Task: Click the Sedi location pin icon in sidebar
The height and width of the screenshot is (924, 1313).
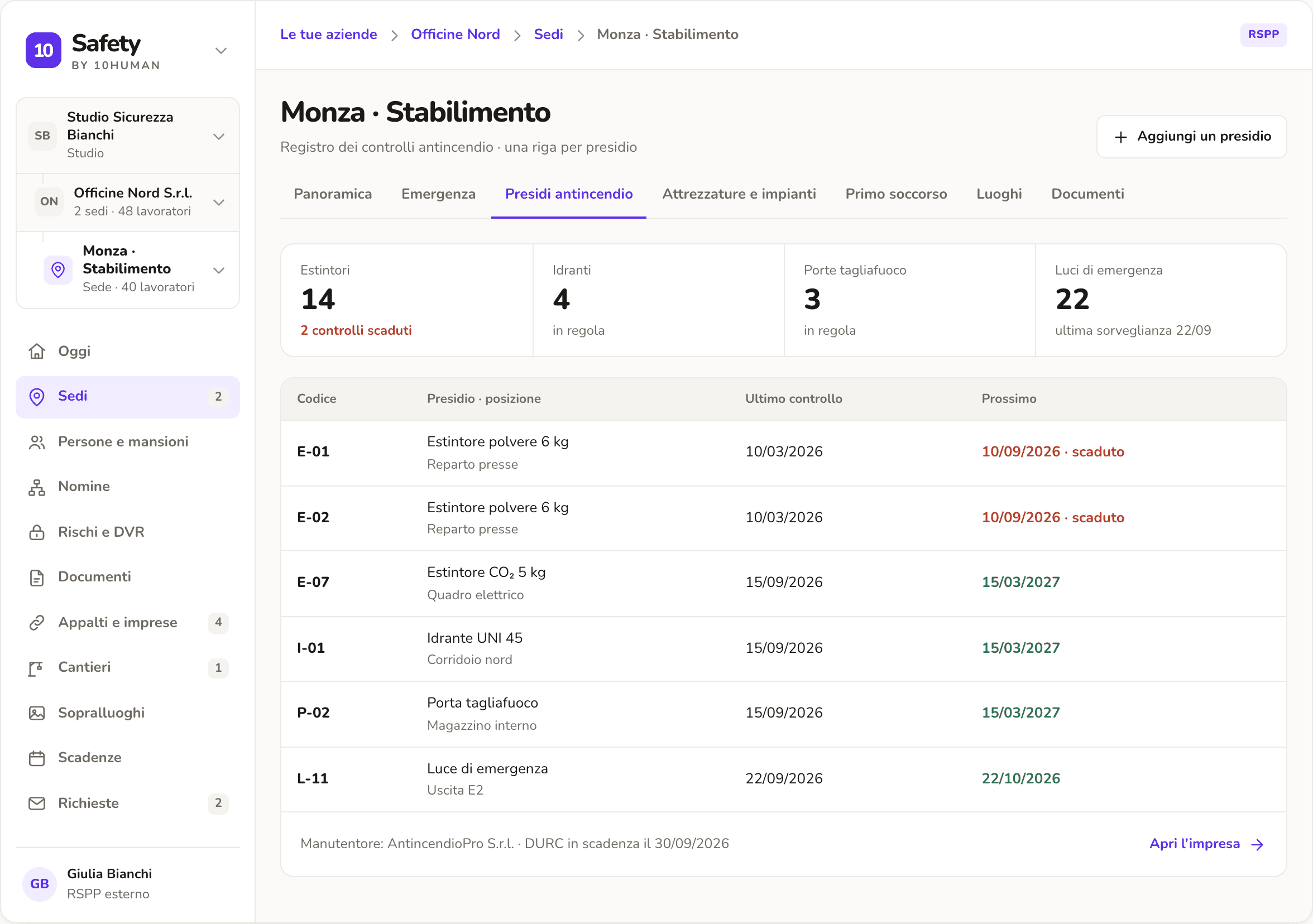Action: coord(37,397)
